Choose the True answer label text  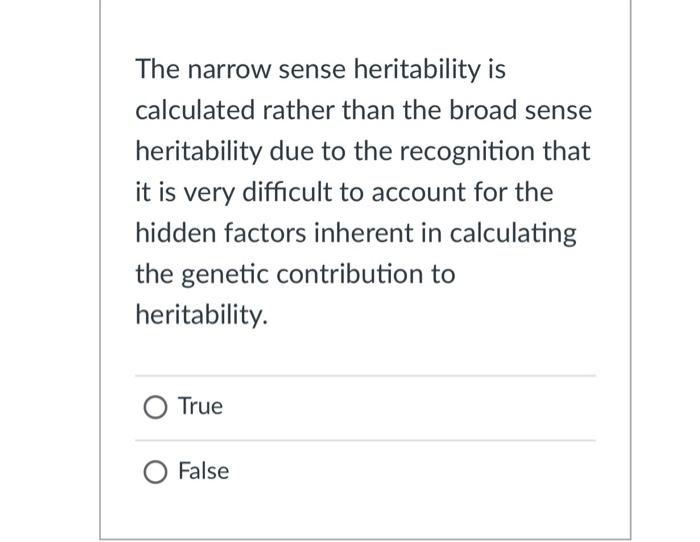(200, 406)
